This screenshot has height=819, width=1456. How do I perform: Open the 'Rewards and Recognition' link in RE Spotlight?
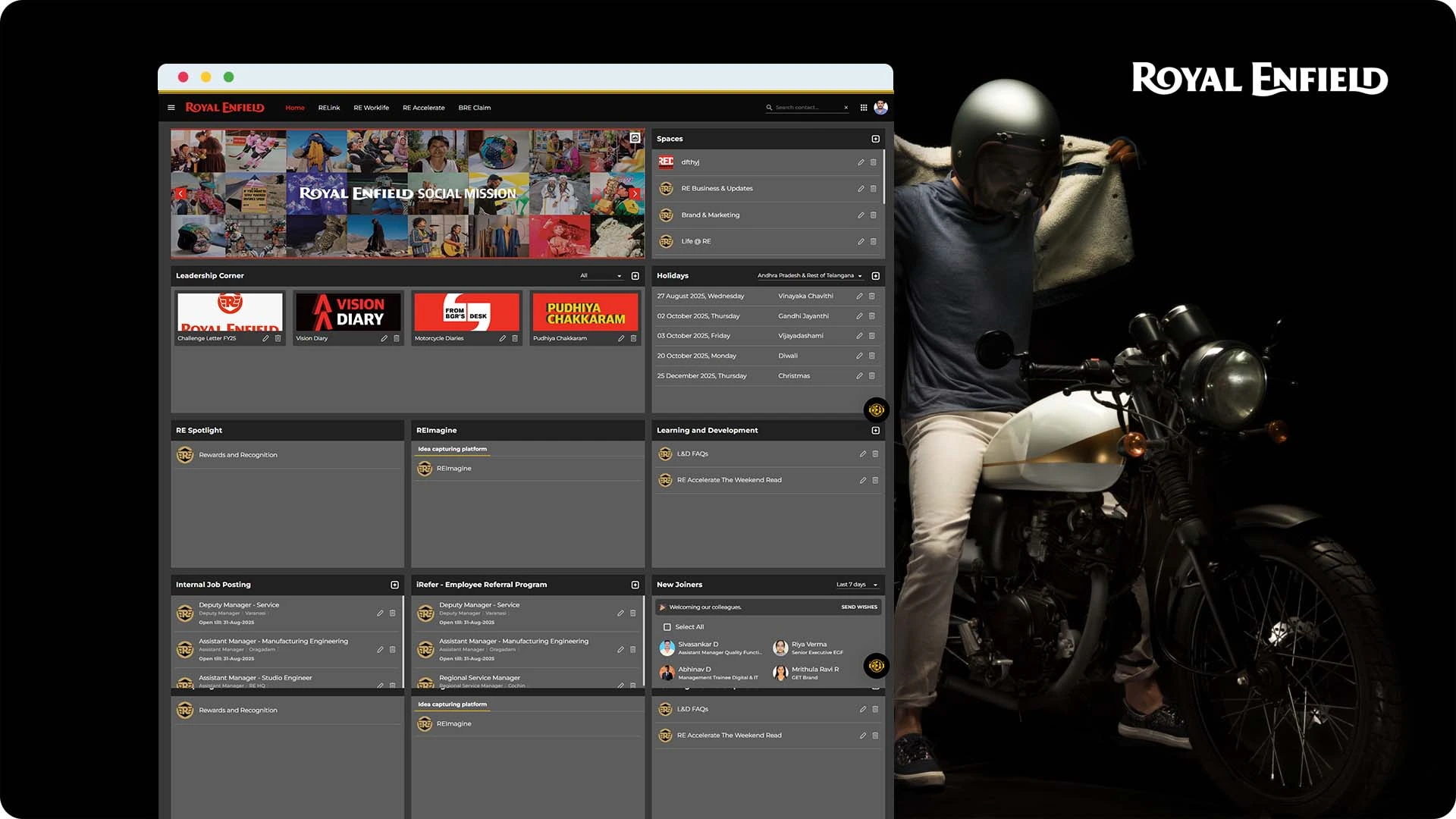point(237,454)
